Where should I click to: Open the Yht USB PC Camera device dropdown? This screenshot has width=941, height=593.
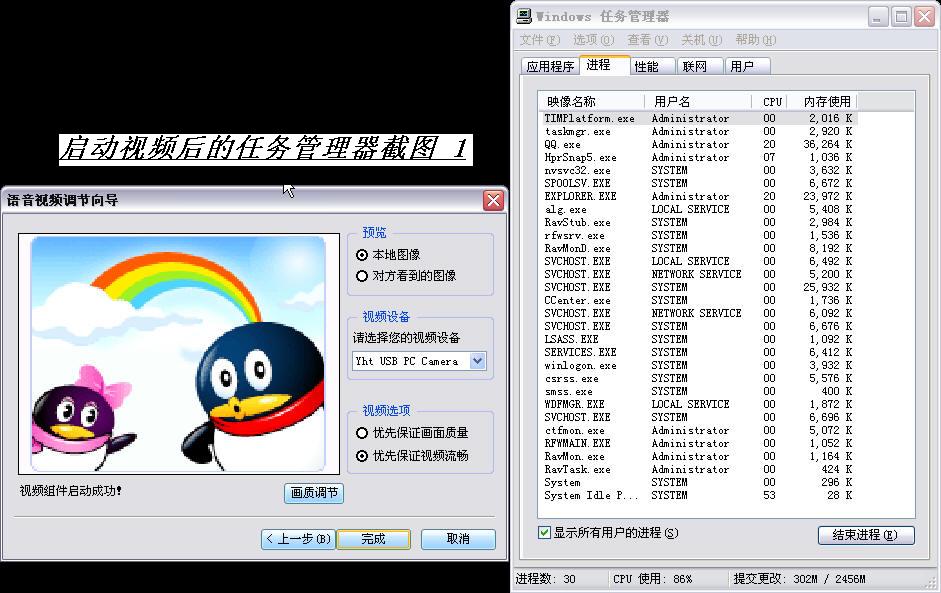point(478,361)
